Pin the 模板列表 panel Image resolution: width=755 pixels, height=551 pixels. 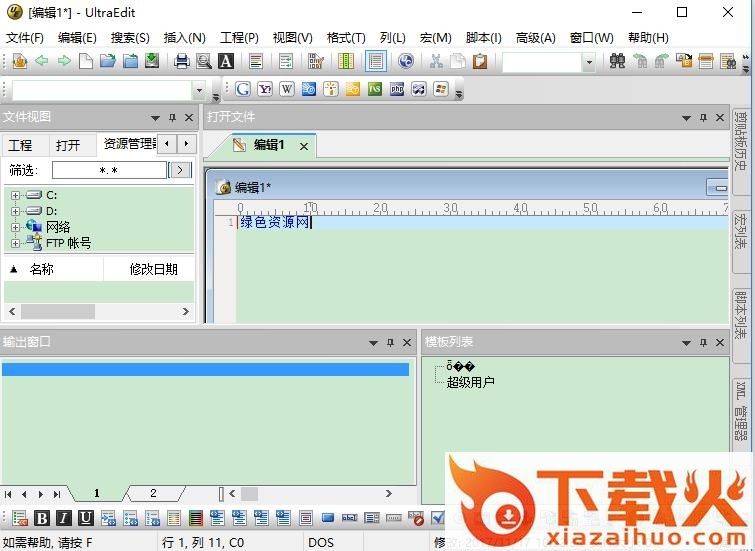(703, 342)
